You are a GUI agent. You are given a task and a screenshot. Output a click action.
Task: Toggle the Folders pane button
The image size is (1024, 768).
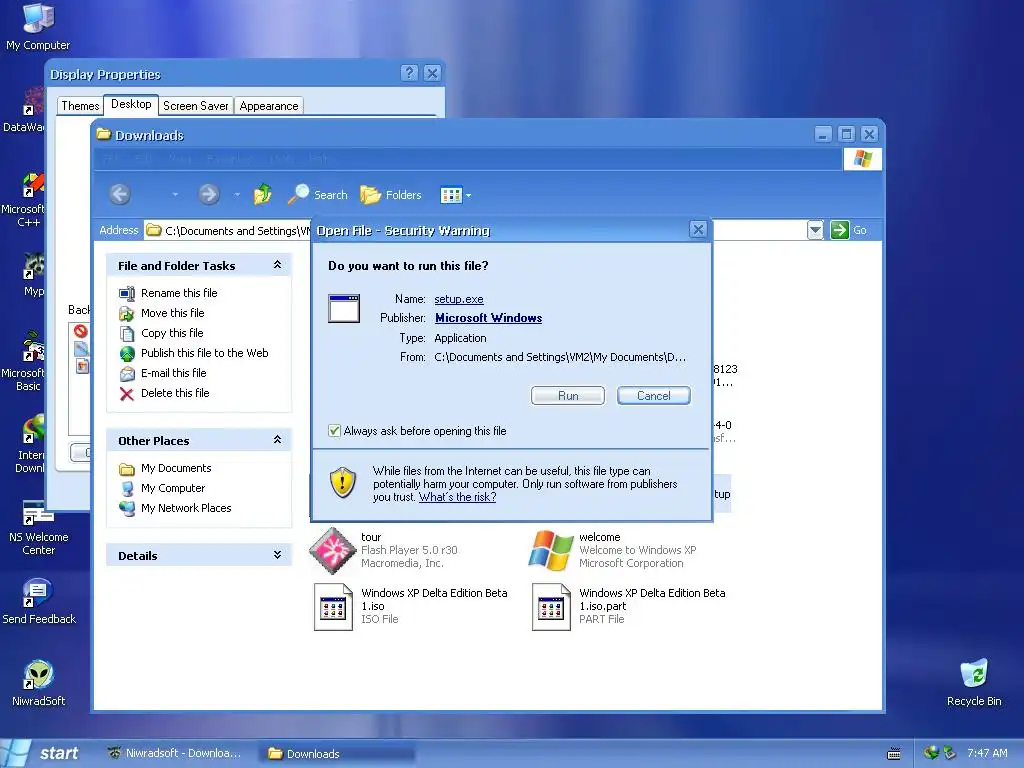(391, 195)
